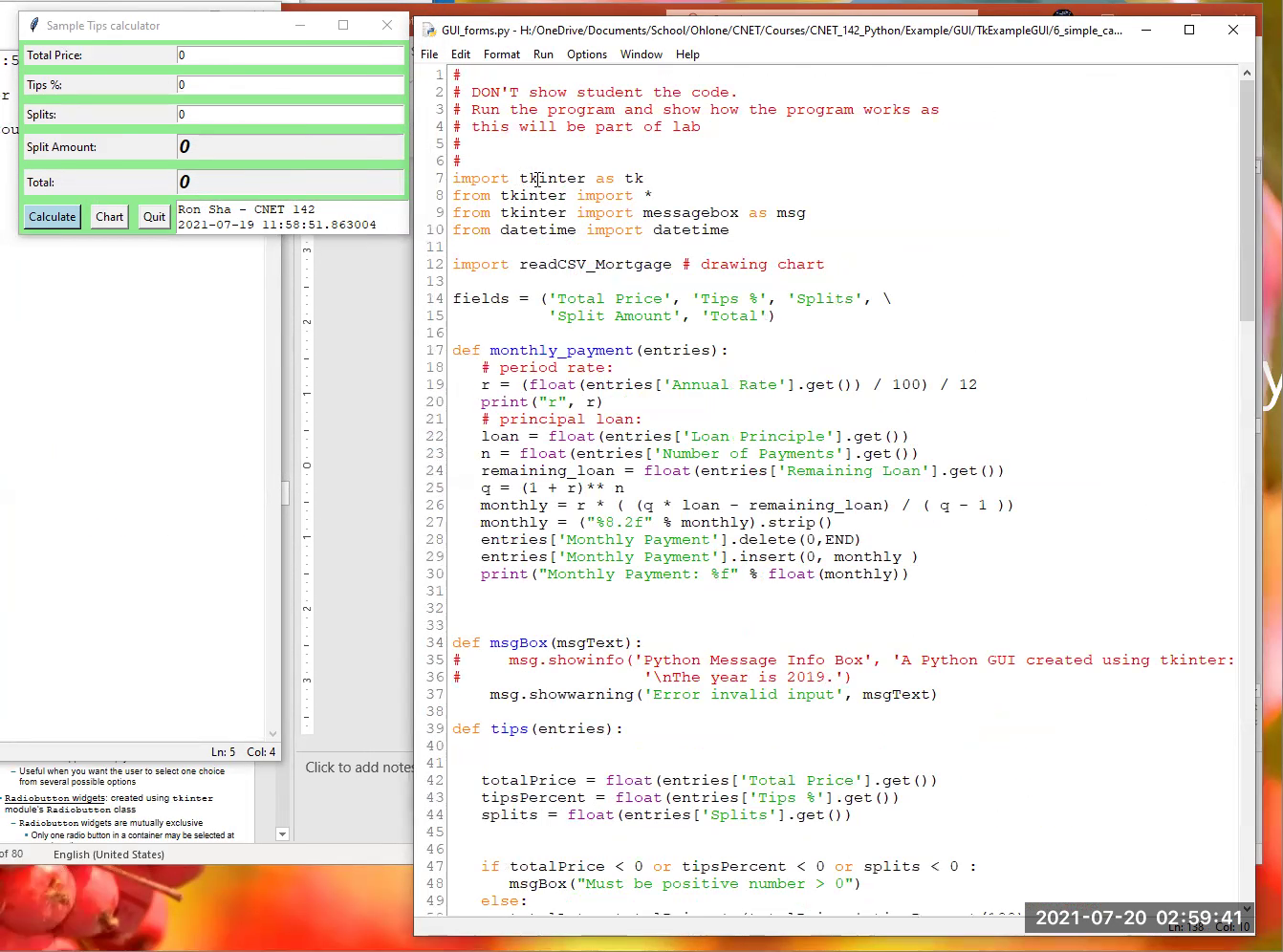Click the 'import readCSV_Mortgage' code line
This screenshot has height=952, width=1283.
pos(638,265)
